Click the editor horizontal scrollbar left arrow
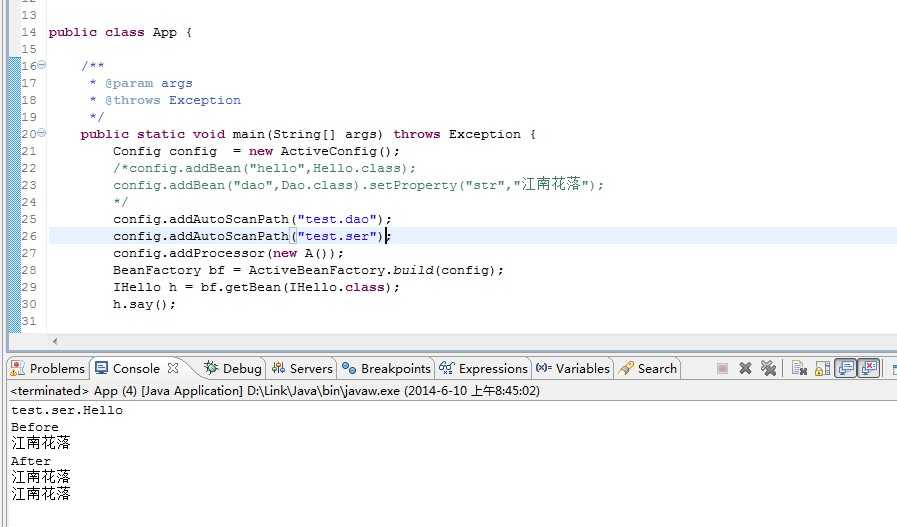 [x=55, y=341]
